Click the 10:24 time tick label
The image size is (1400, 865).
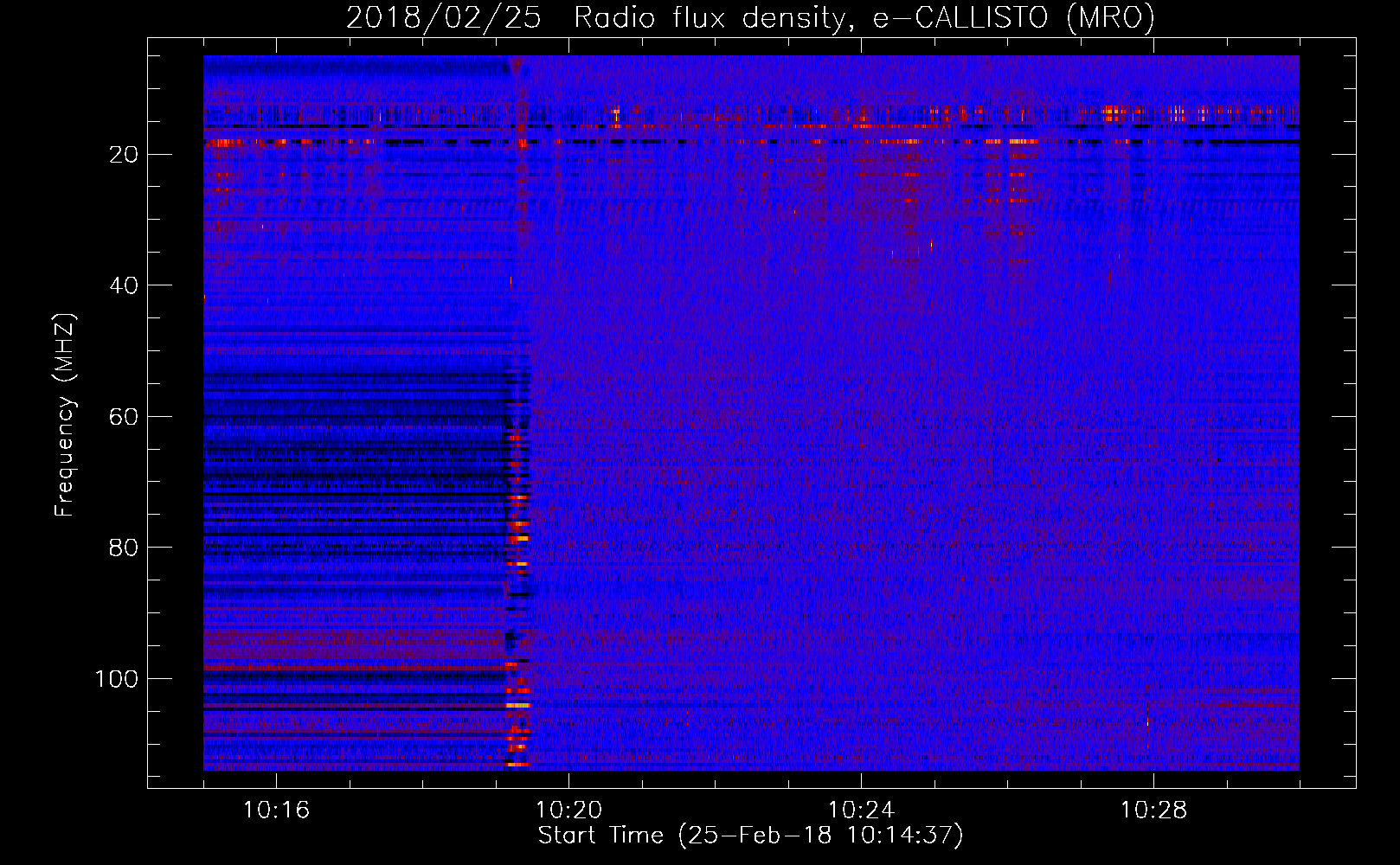pyautogui.click(x=861, y=811)
